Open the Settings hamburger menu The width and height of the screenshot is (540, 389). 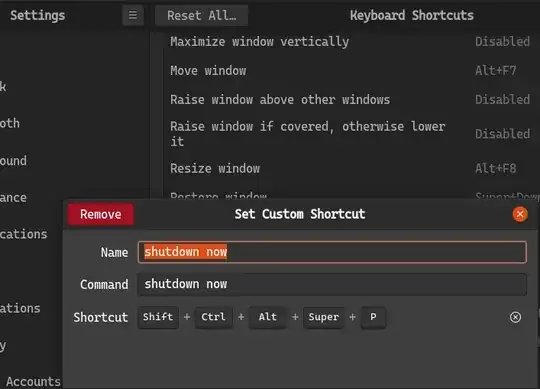(x=133, y=15)
